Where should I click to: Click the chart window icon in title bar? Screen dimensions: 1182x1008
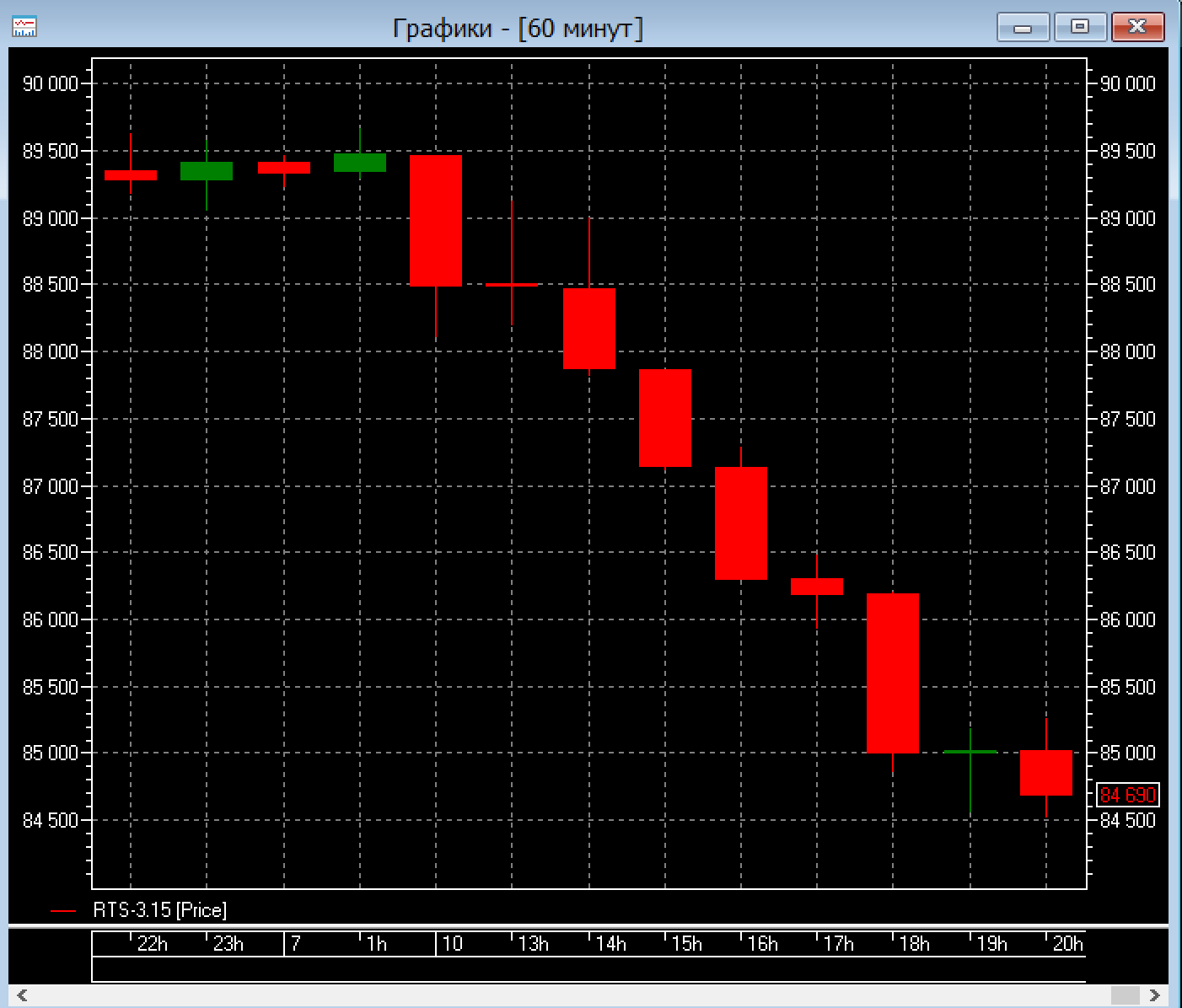click(x=24, y=27)
